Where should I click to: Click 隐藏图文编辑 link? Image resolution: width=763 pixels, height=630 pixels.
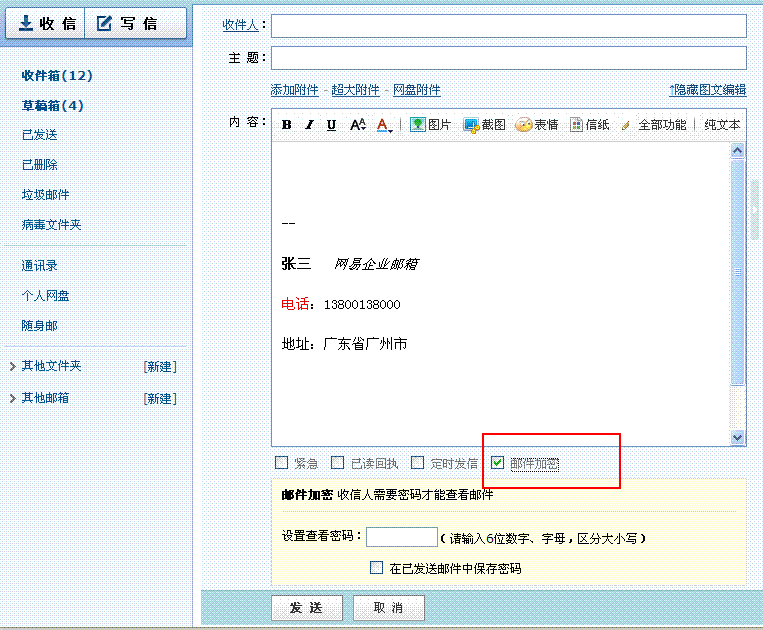708,90
